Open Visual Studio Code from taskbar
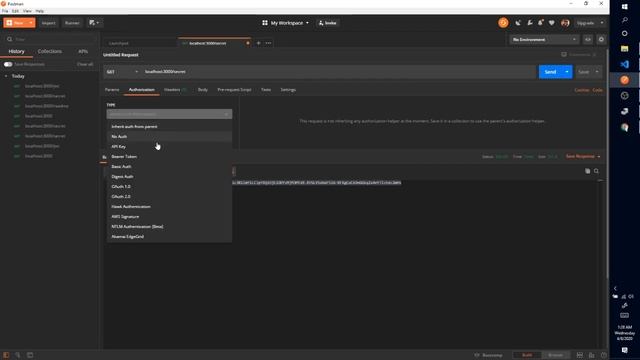The image size is (640, 360). coord(624,64)
